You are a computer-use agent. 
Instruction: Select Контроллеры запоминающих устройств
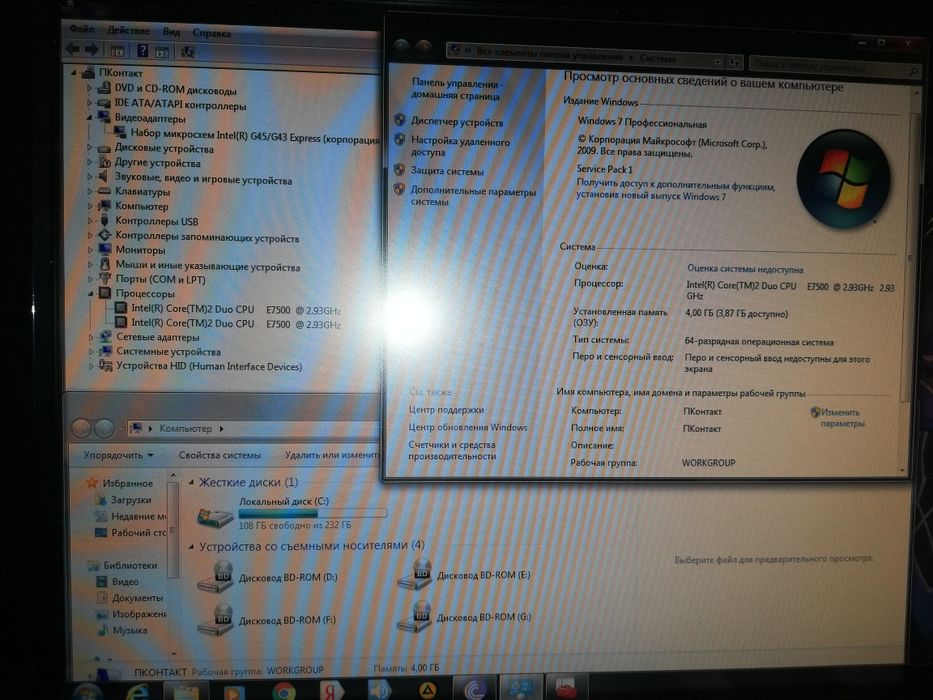click(207, 236)
